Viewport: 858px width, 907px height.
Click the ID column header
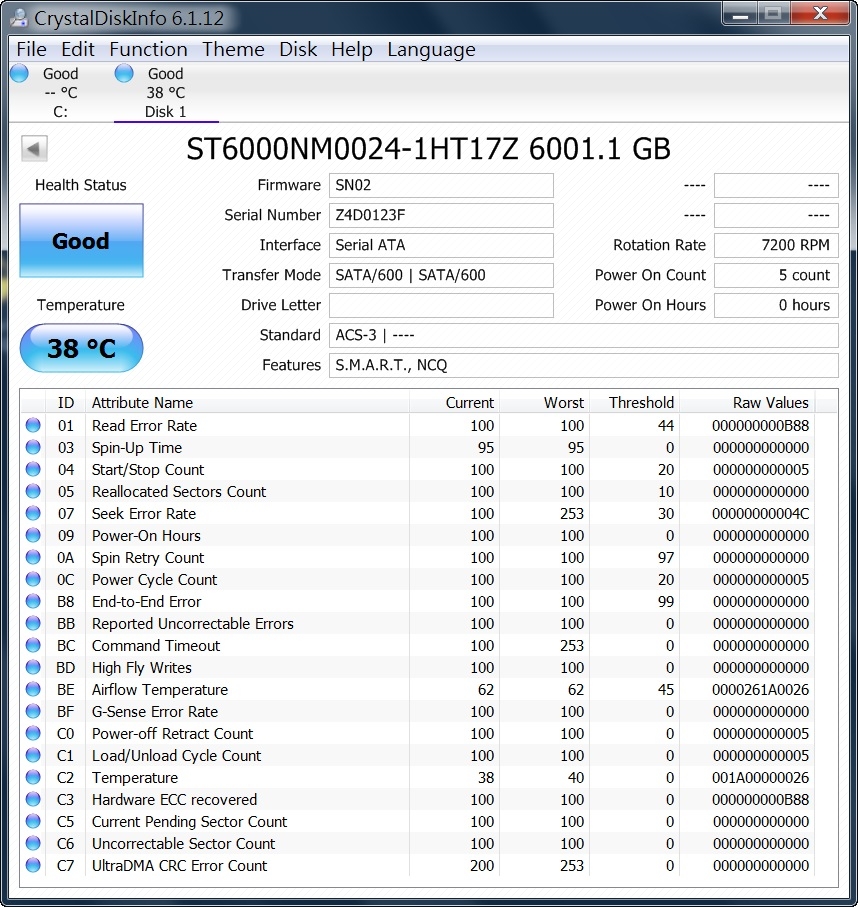[65, 403]
